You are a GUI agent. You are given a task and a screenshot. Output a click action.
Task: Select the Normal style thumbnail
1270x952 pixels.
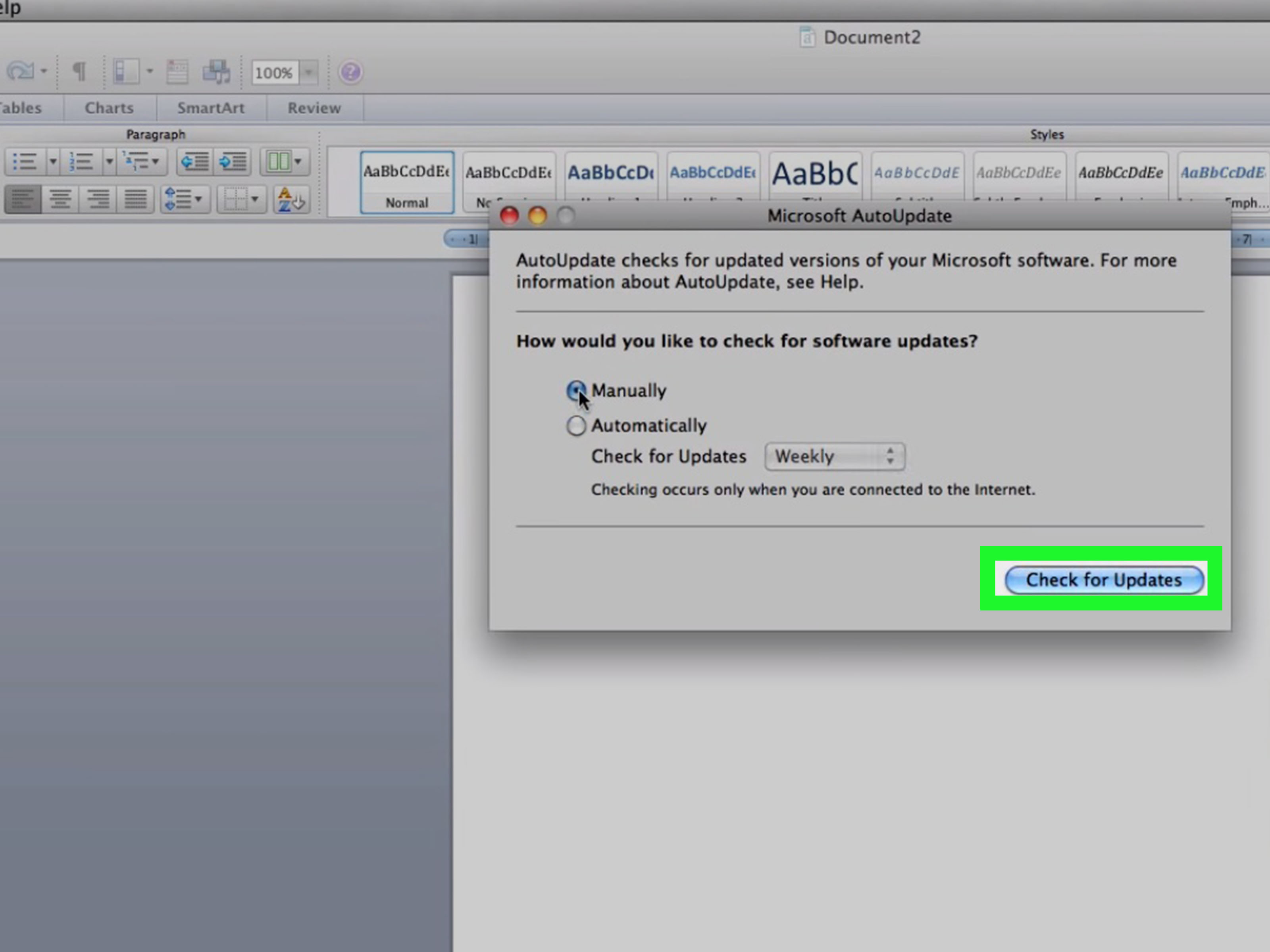tap(406, 182)
